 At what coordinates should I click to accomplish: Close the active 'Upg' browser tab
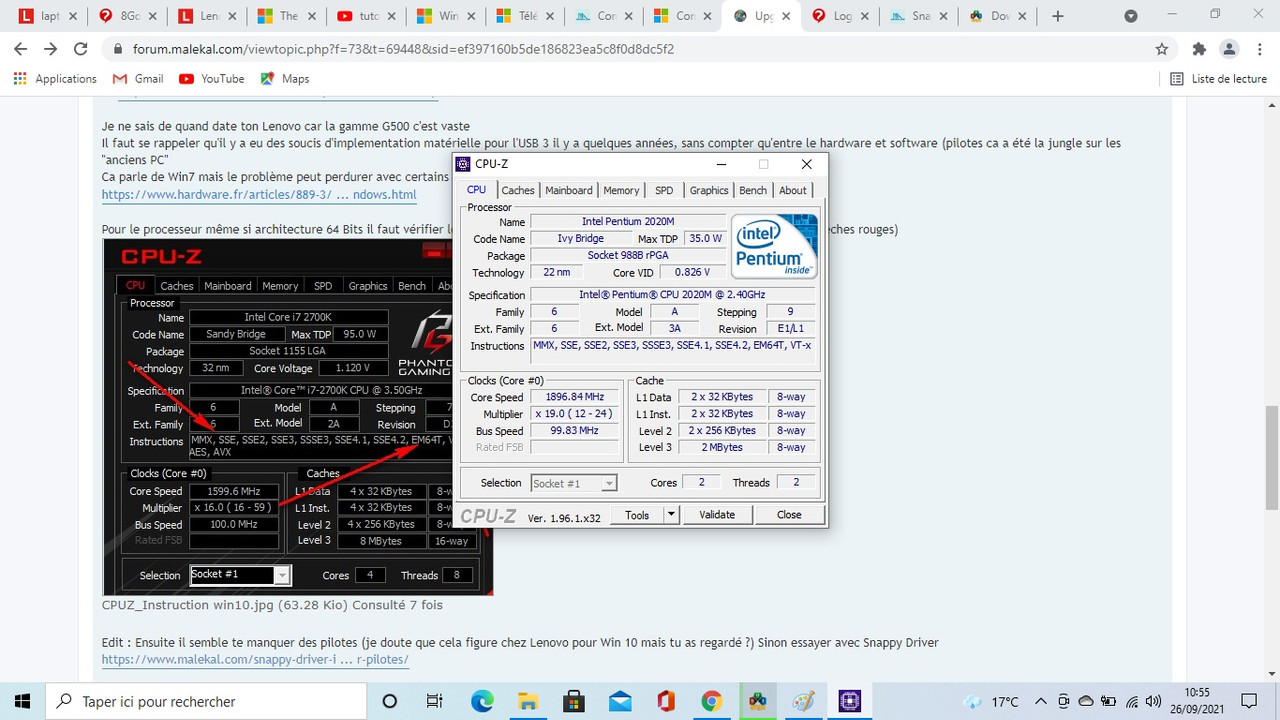786,16
